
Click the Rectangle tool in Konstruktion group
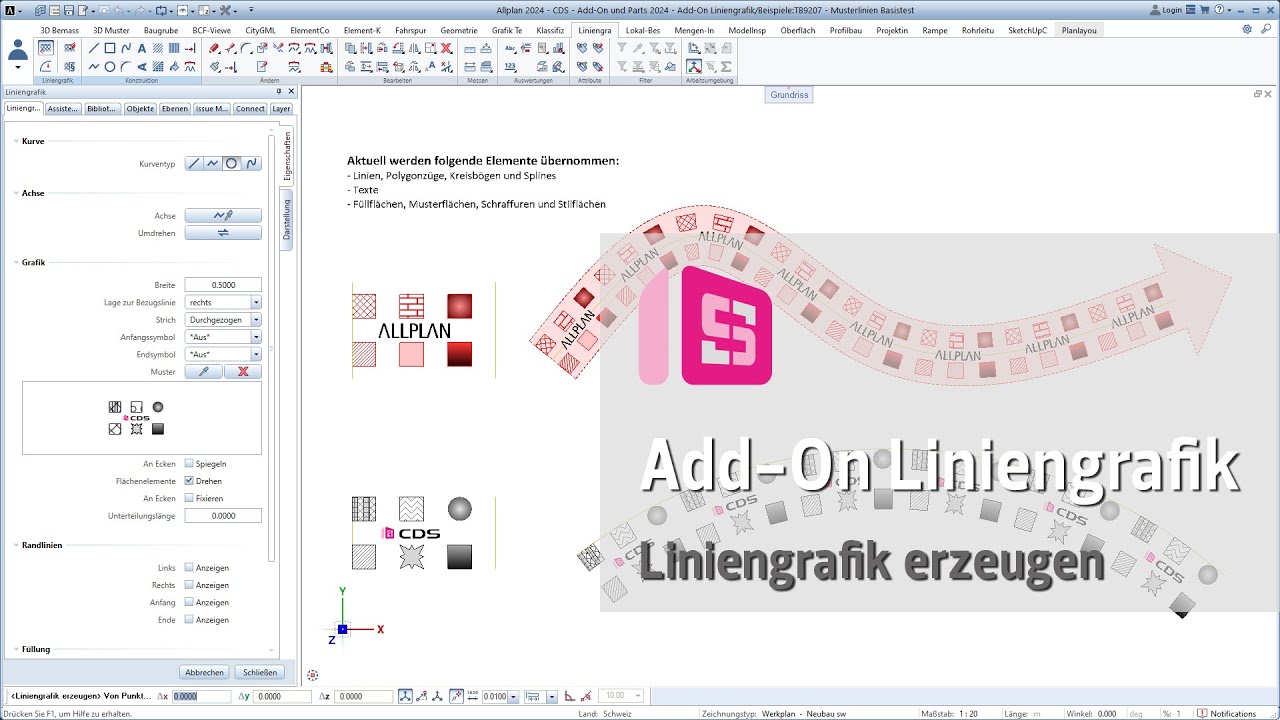(x=110, y=48)
